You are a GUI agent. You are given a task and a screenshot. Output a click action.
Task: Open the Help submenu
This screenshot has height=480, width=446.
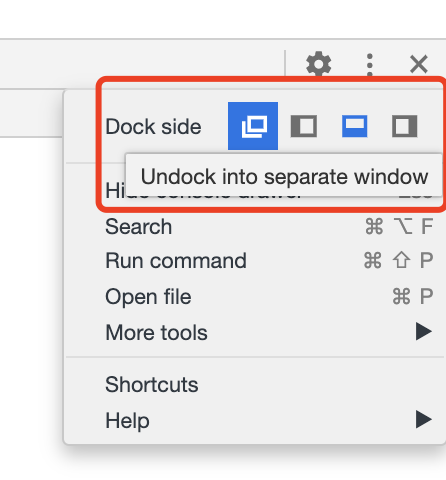pyautogui.click(x=255, y=420)
